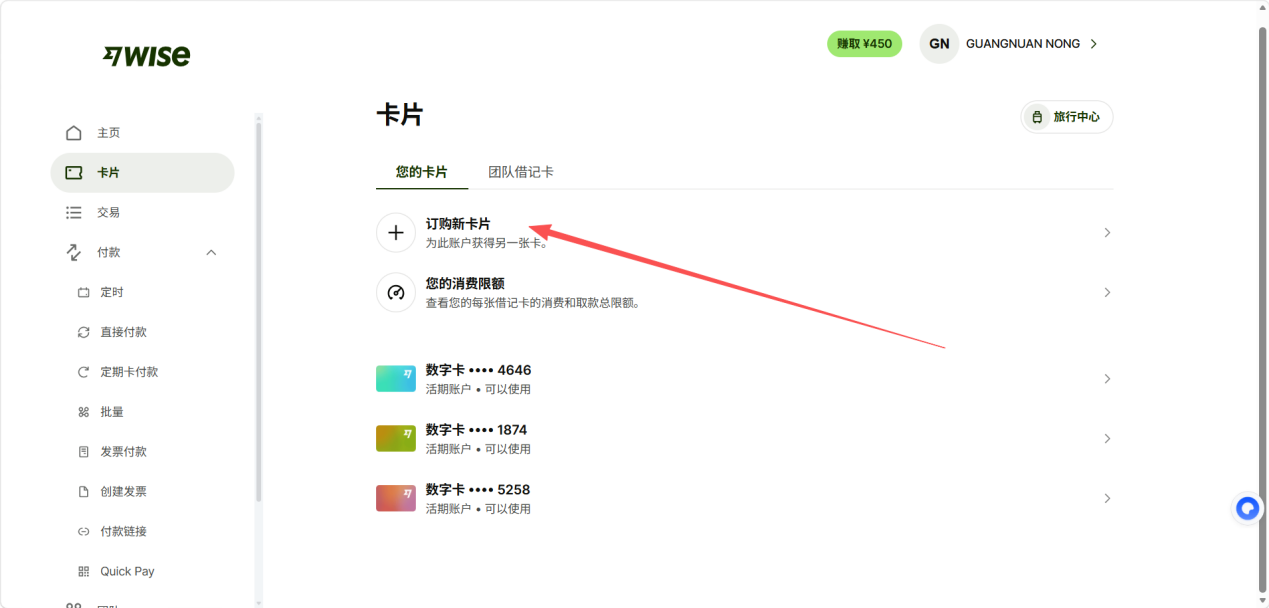
Task: Click the GN avatar circle
Action: (939, 44)
